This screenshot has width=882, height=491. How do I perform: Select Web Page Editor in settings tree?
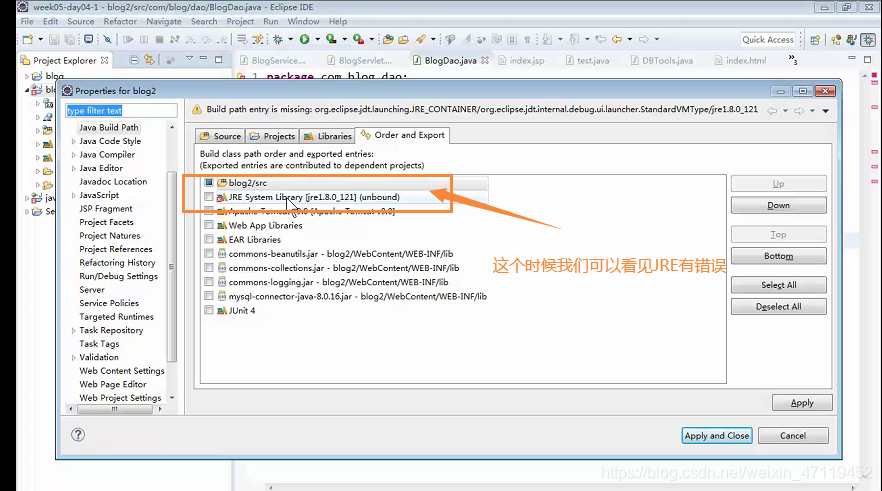point(112,384)
